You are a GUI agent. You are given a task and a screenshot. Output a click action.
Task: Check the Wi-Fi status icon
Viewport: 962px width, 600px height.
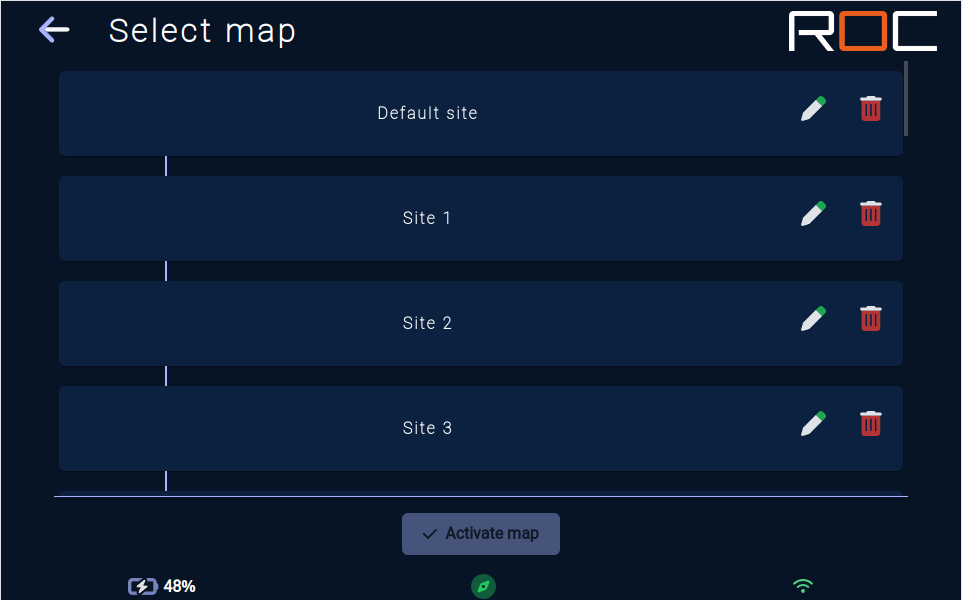click(802, 586)
